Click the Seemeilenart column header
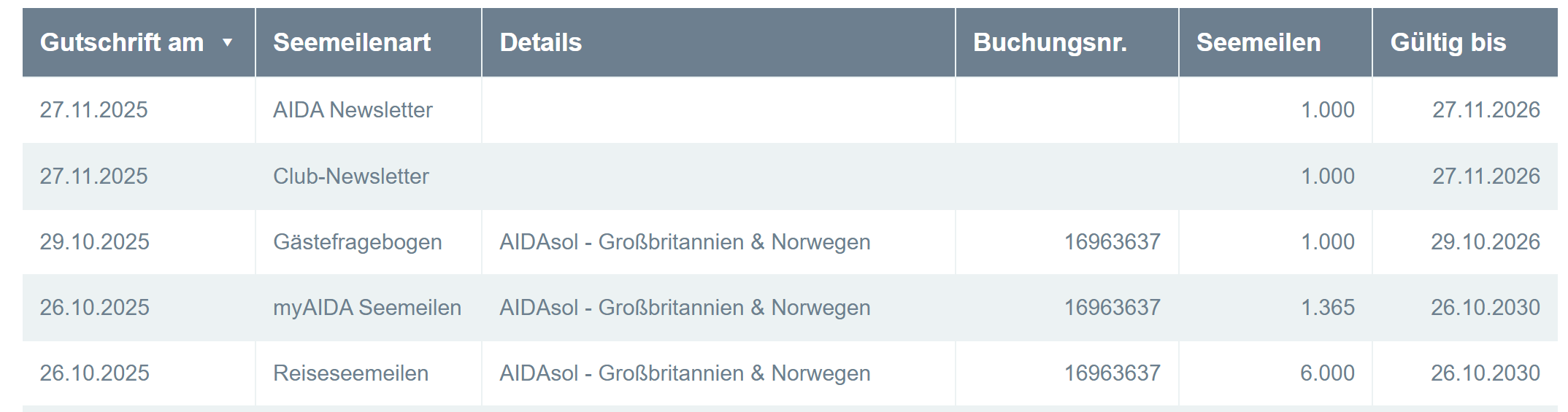1568x412 pixels. (352, 43)
